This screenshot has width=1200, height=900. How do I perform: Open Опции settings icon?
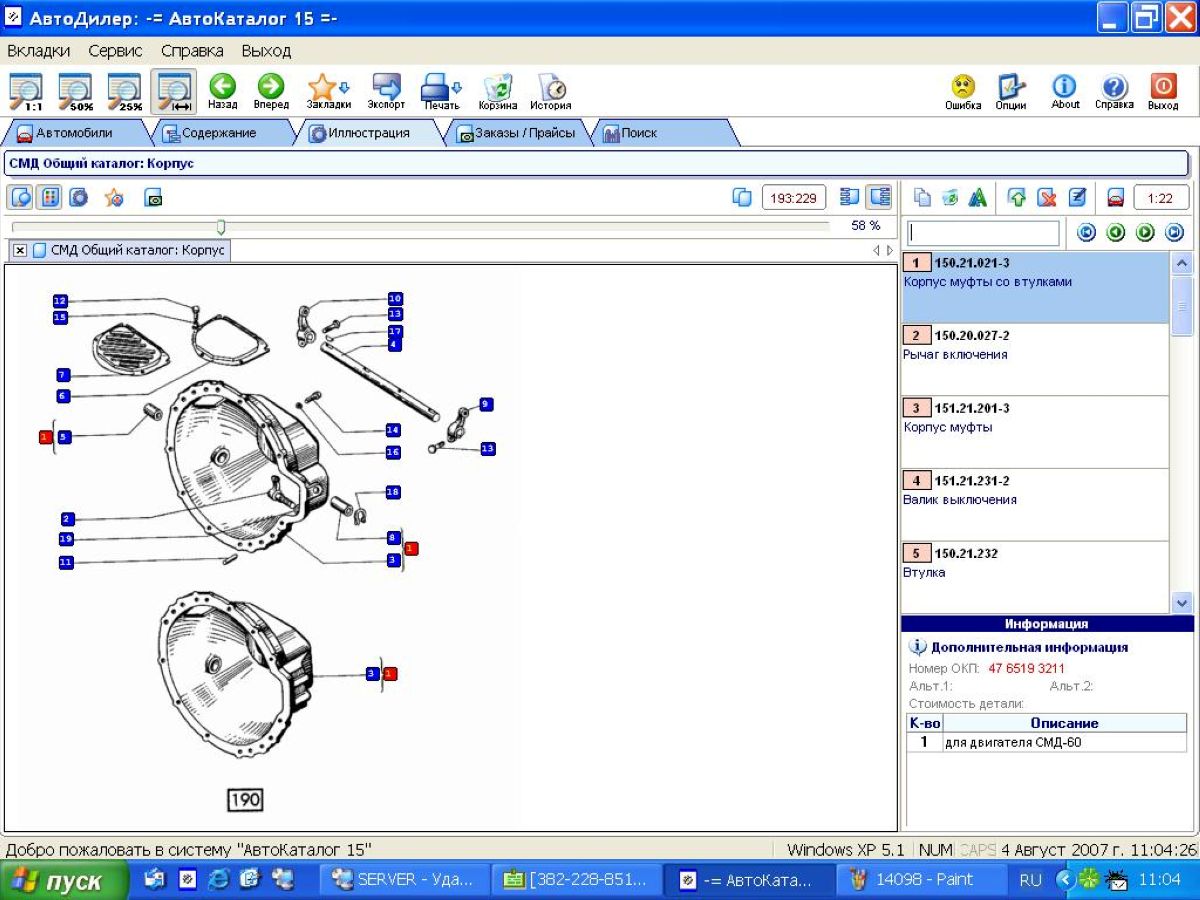(1010, 90)
